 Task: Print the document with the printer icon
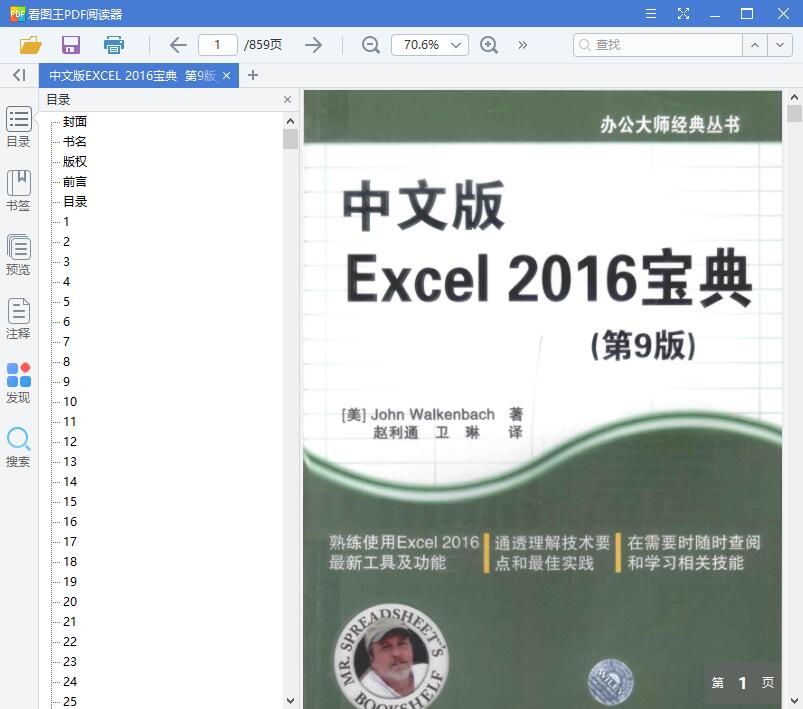point(114,45)
